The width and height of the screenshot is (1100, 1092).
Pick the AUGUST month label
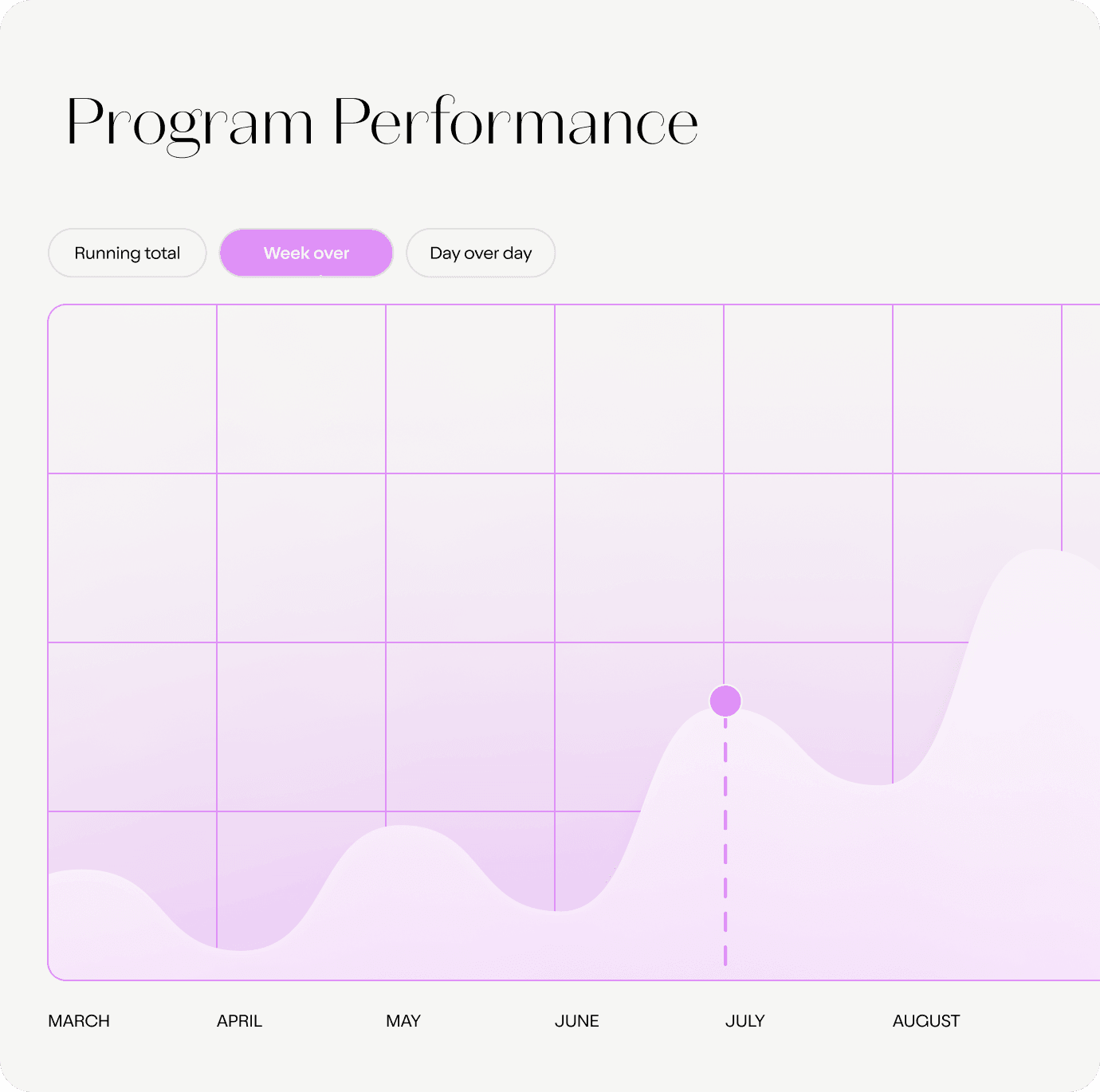point(926,1021)
